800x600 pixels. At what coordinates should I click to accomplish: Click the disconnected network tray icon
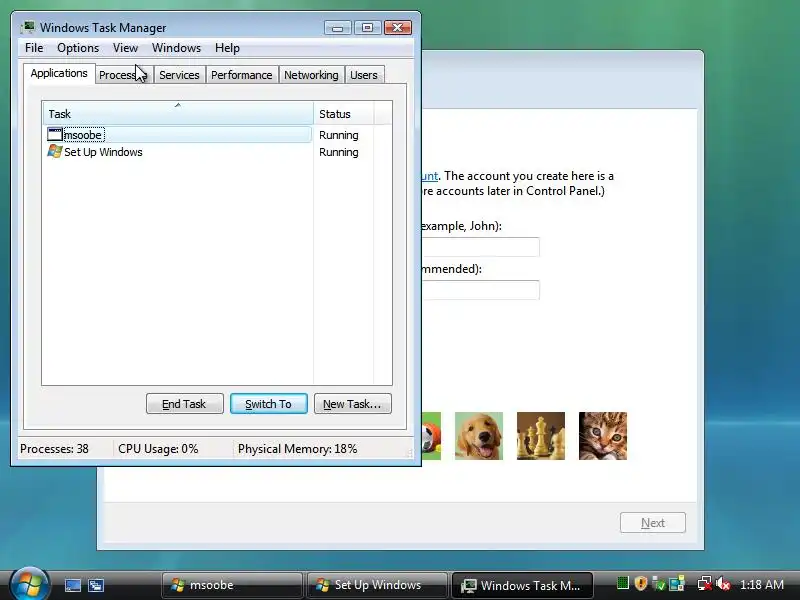coord(705,583)
